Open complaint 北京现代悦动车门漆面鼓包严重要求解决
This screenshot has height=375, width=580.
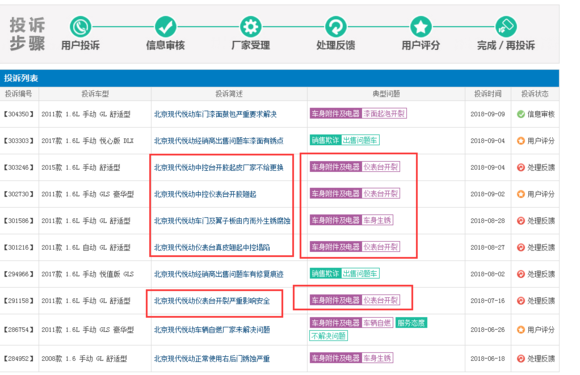point(215,114)
